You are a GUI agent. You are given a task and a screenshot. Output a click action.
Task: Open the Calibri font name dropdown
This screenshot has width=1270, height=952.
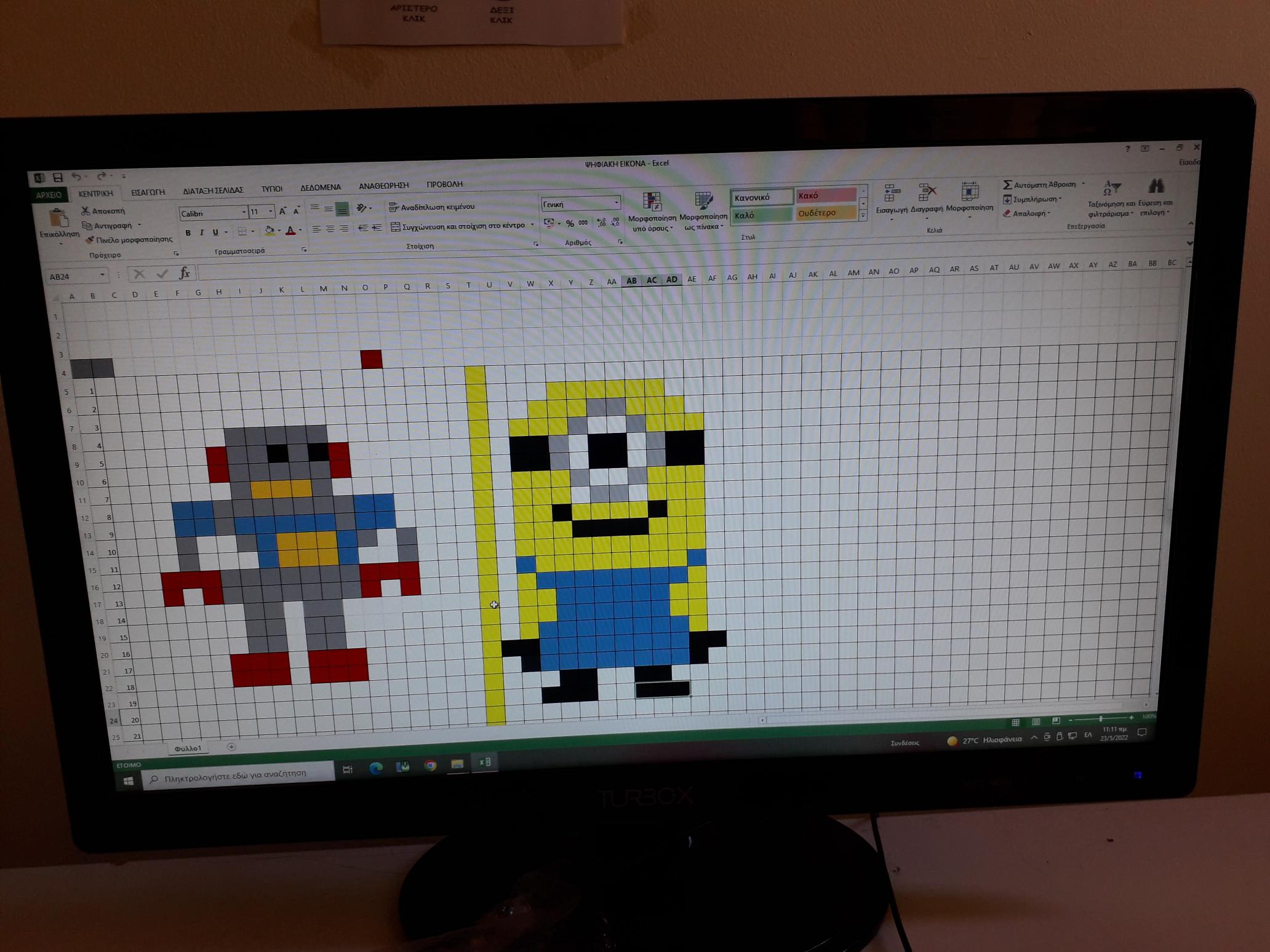pos(244,212)
